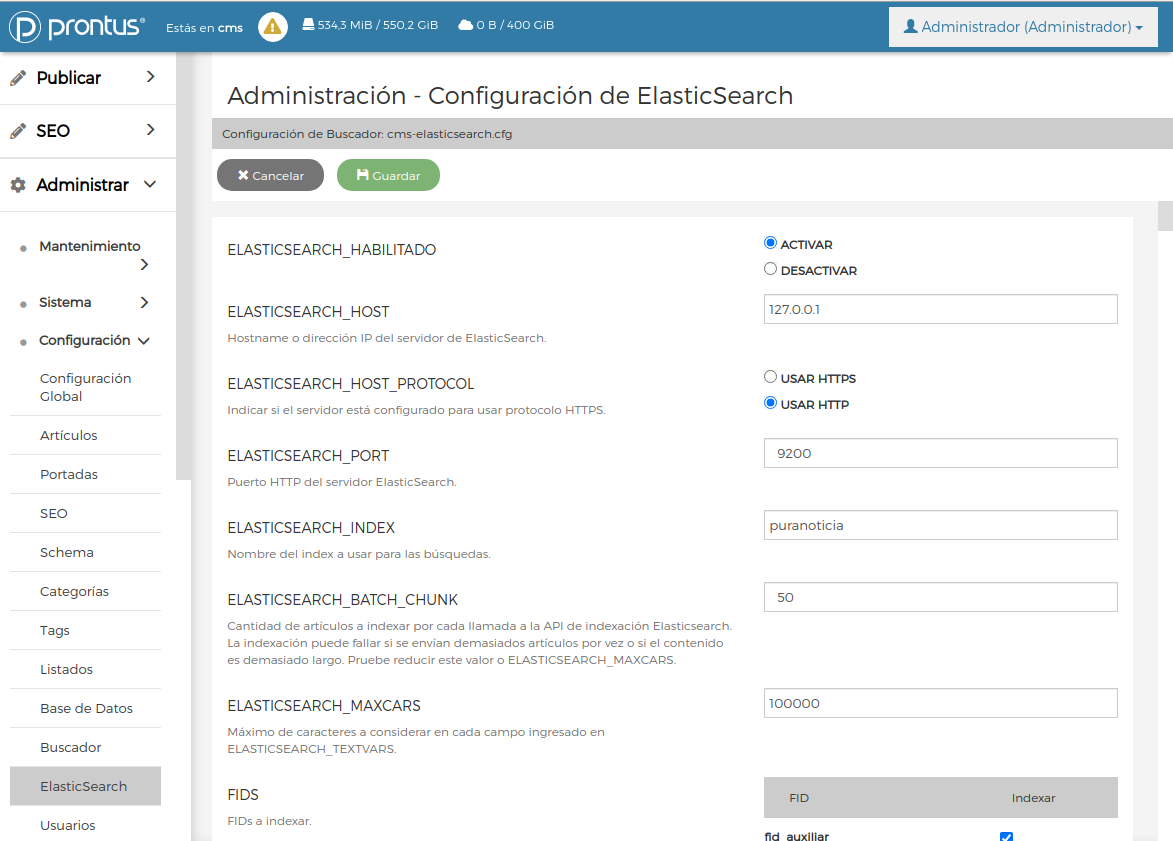Click the Sistema menu label

tap(65, 302)
